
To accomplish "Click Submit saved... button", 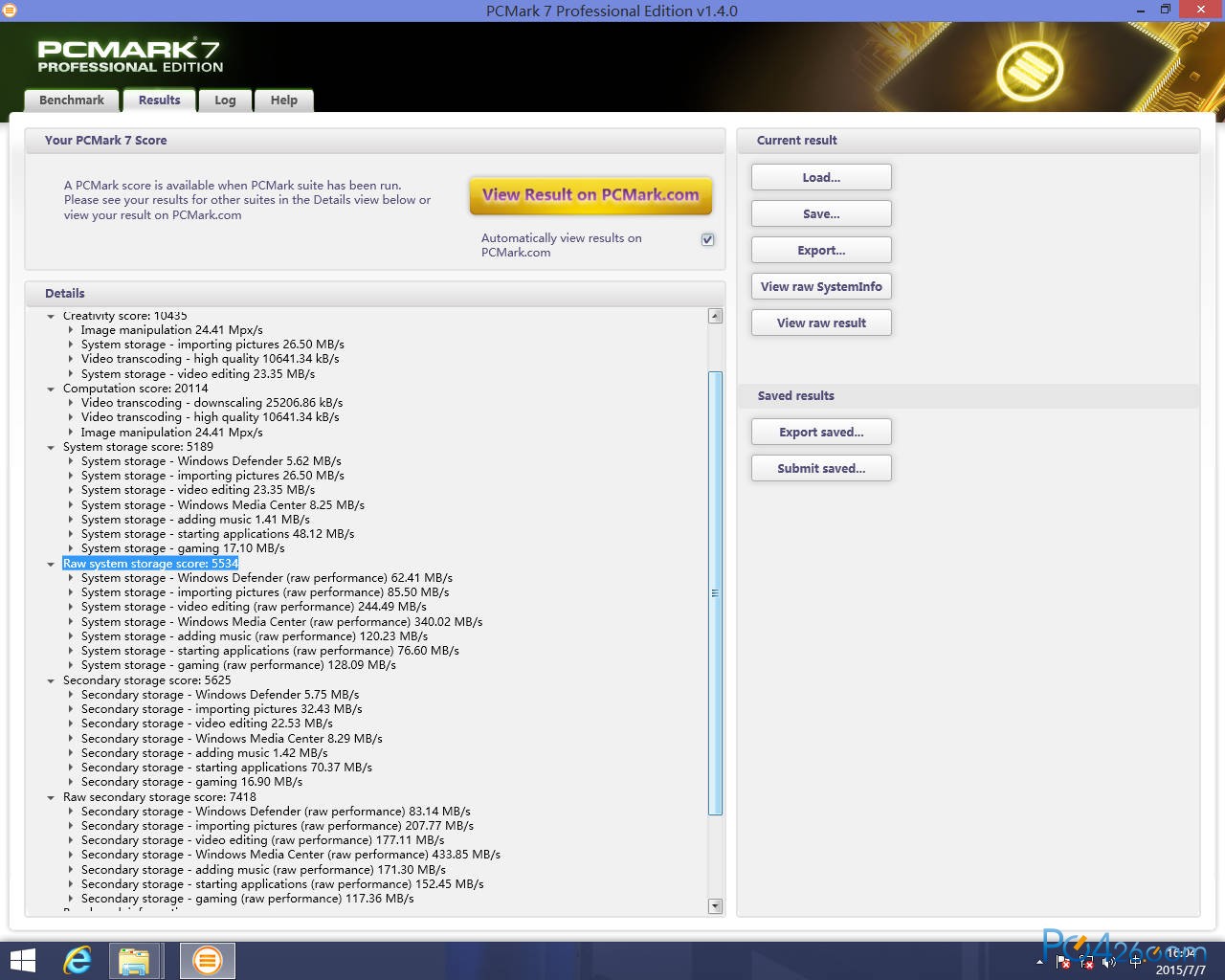I will [x=821, y=468].
